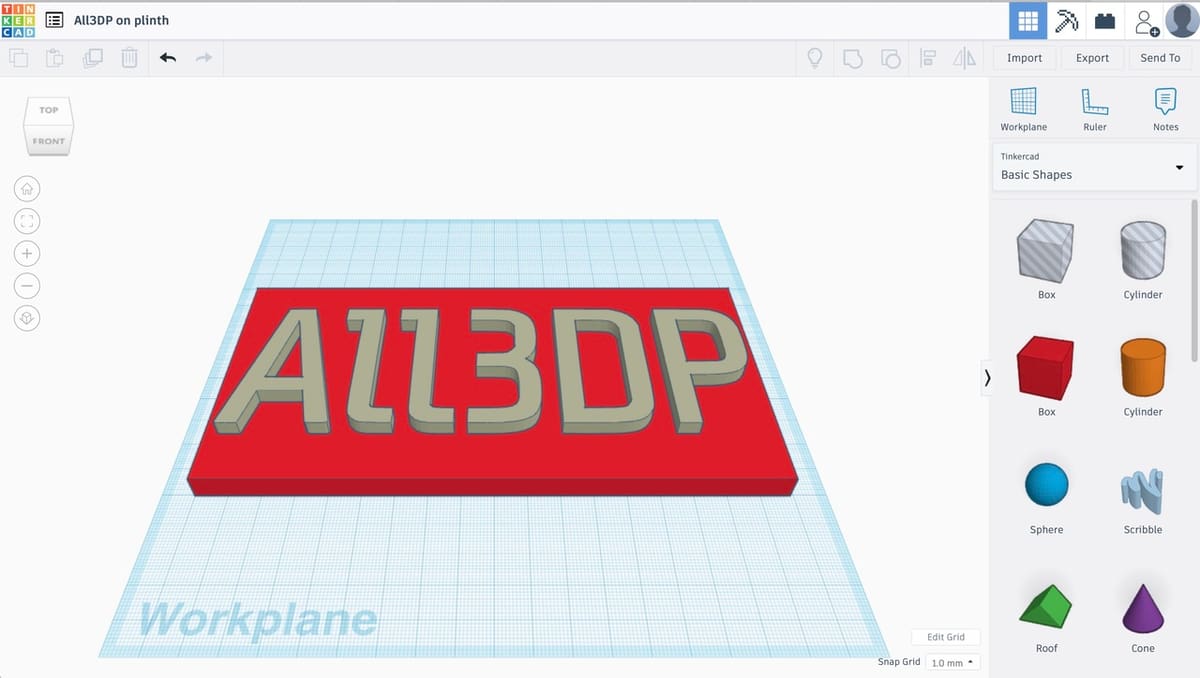
Task: Select the All3DP text object
Action: coord(480,370)
